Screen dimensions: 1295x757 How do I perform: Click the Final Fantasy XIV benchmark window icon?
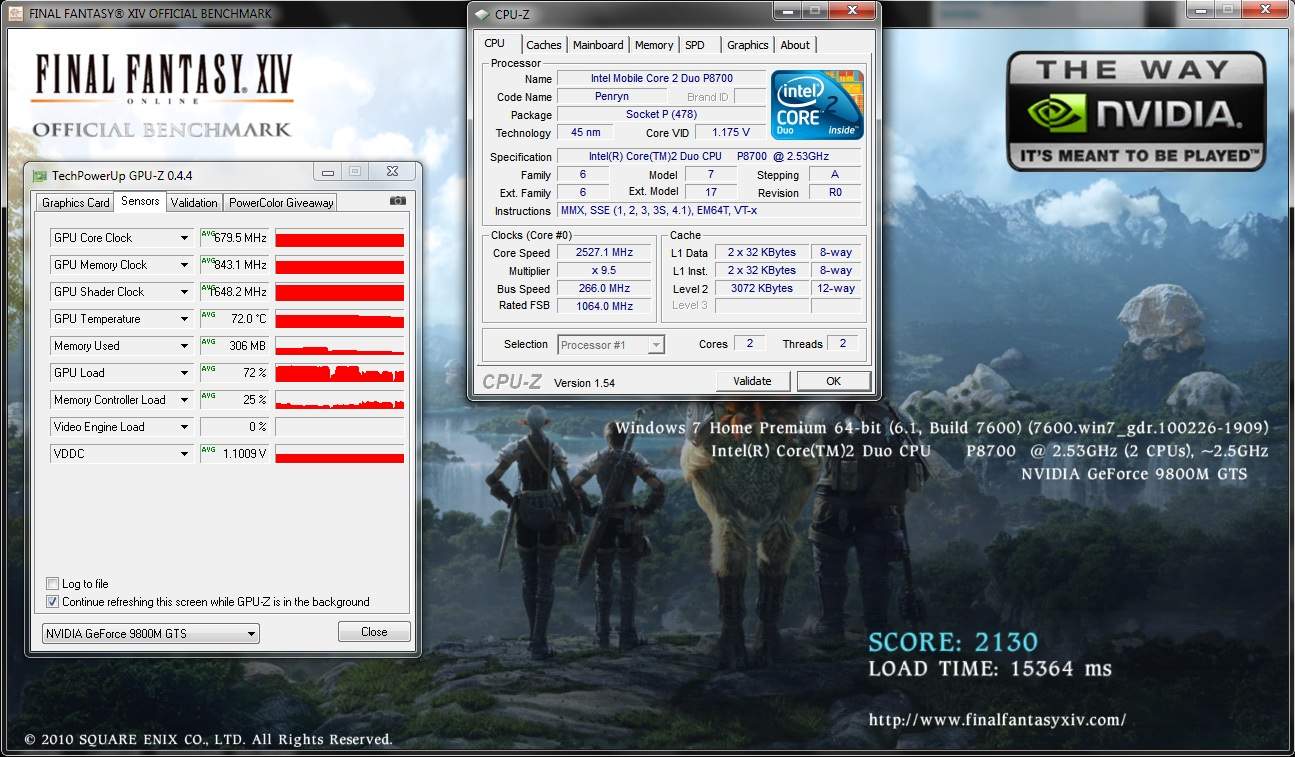pos(15,14)
